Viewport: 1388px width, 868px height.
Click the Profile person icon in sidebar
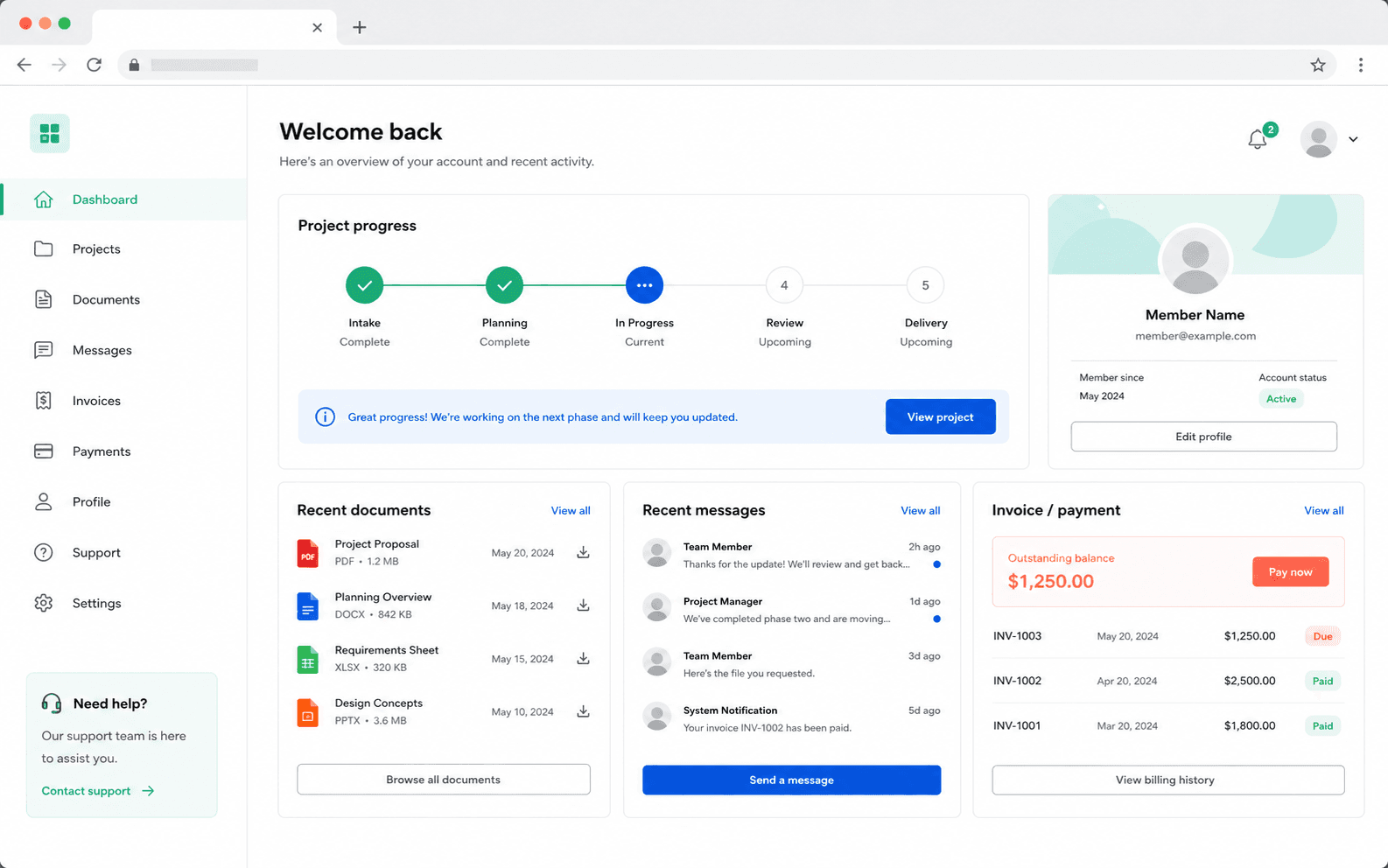(x=43, y=502)
